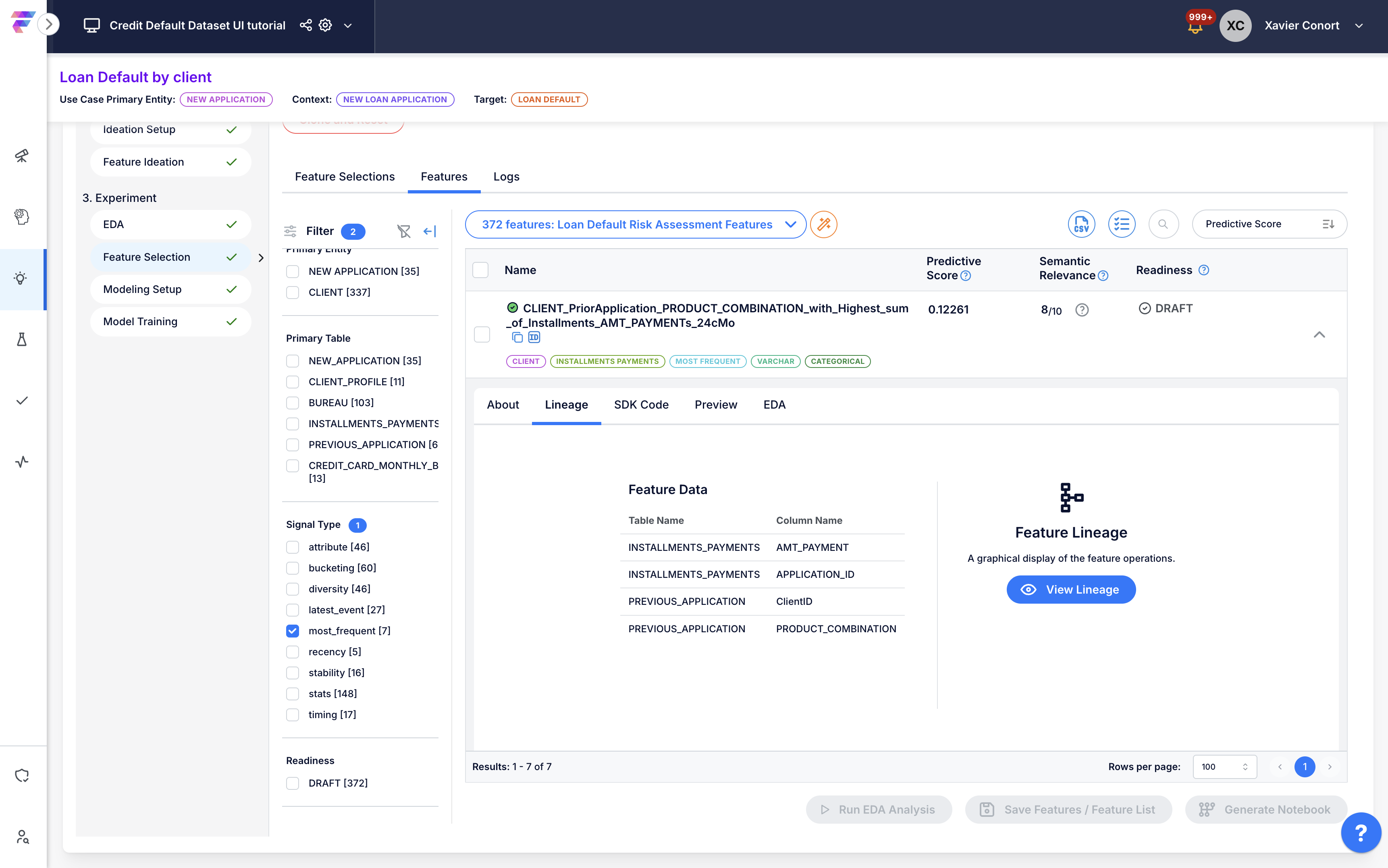Click the CSV download icon
1388x868 pixels.
point(1081,224)
